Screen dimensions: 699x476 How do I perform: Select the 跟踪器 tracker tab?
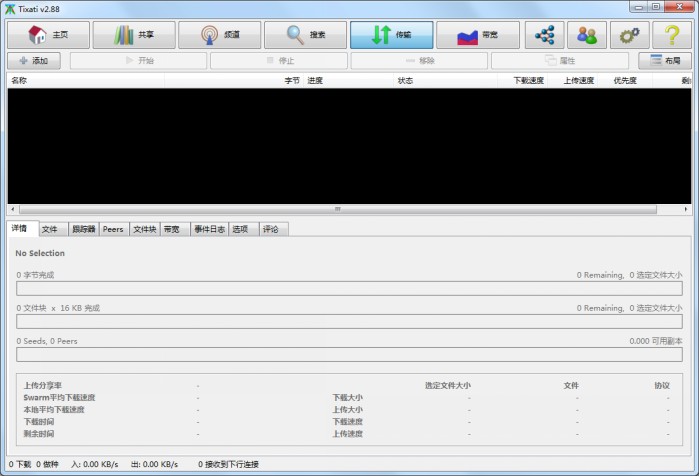[x=84, y=229]
